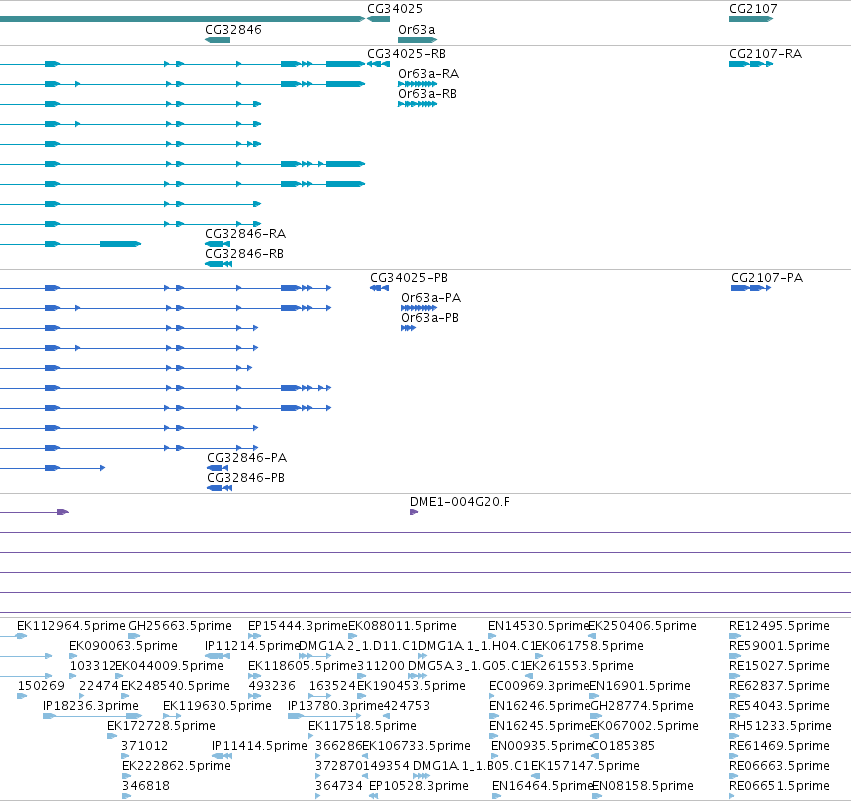Select the RE62837.5prime EST
This screenshot has width=851, height=801.
[x=734, y=696]
